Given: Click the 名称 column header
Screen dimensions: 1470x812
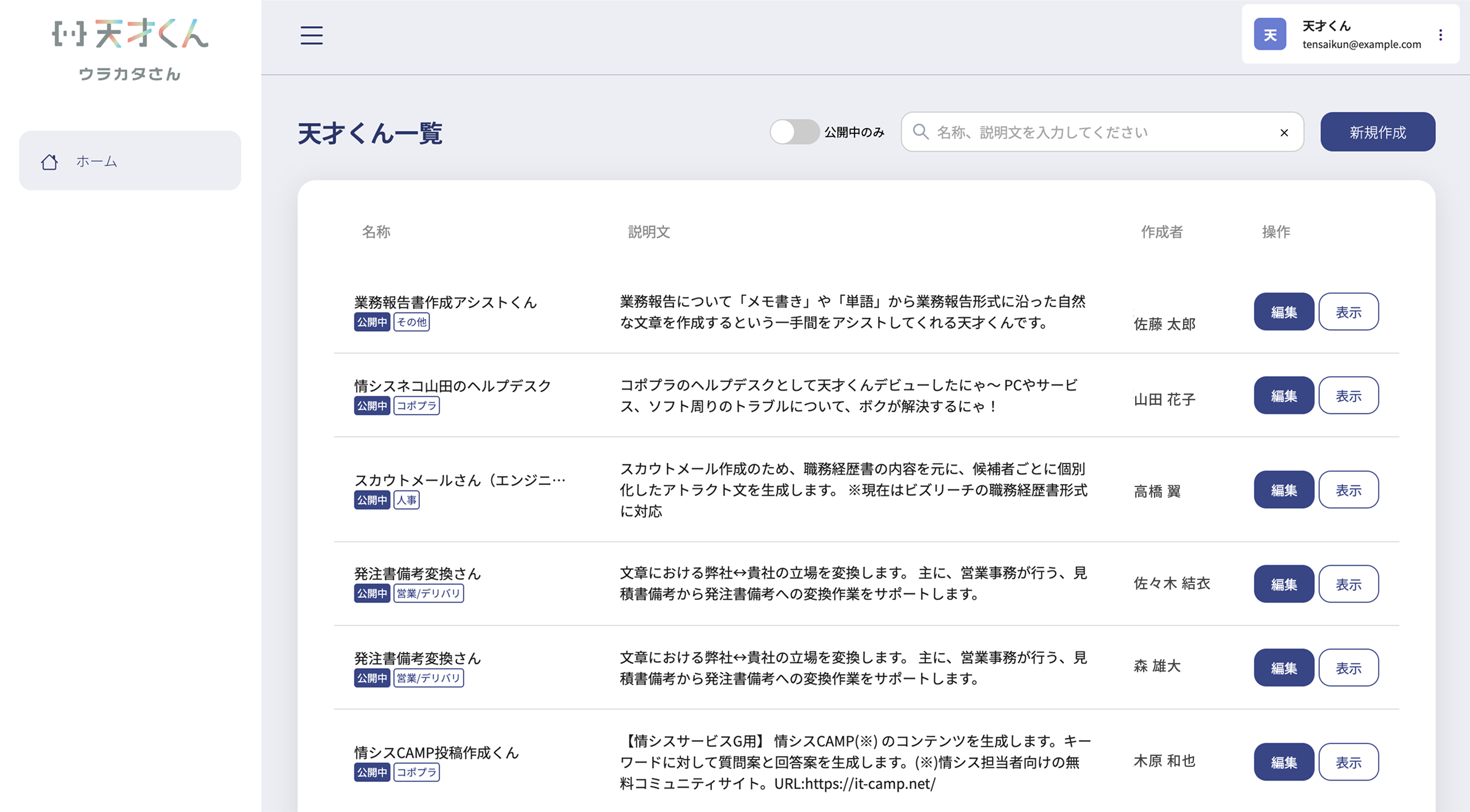Looking at the screenshot, I should pyautogui.click(x=376, y=232).
